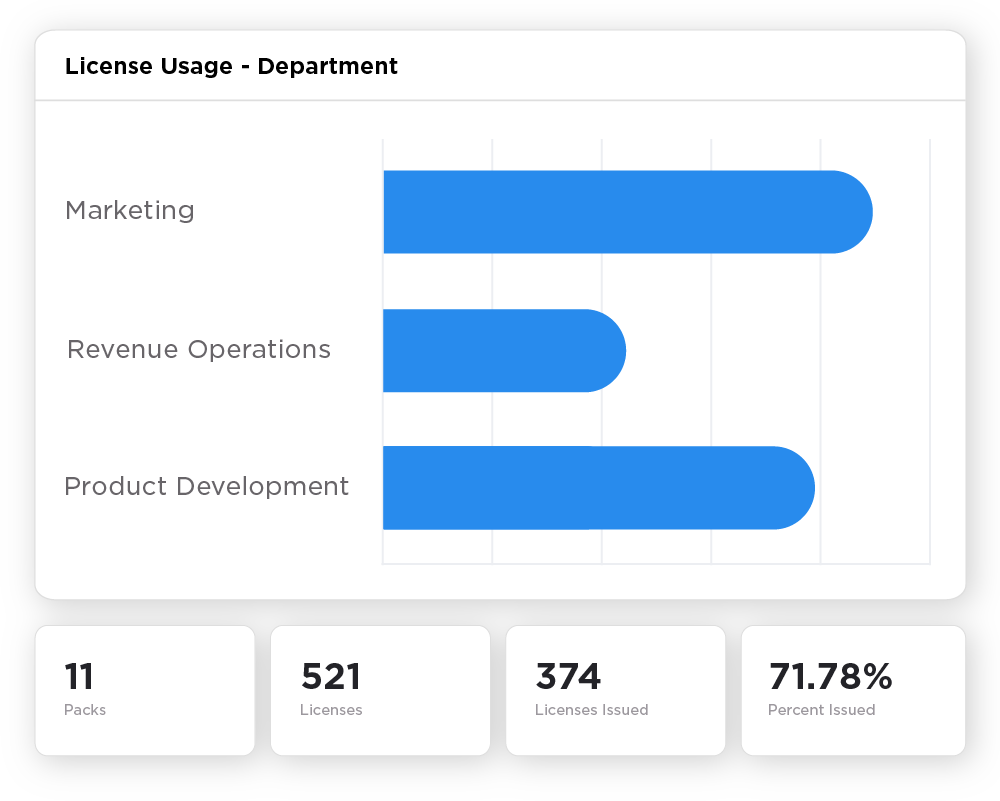The height and width of the screenshot is (801, 1000).
Task: Select the Revenue Operations bar
Action: 500,350
